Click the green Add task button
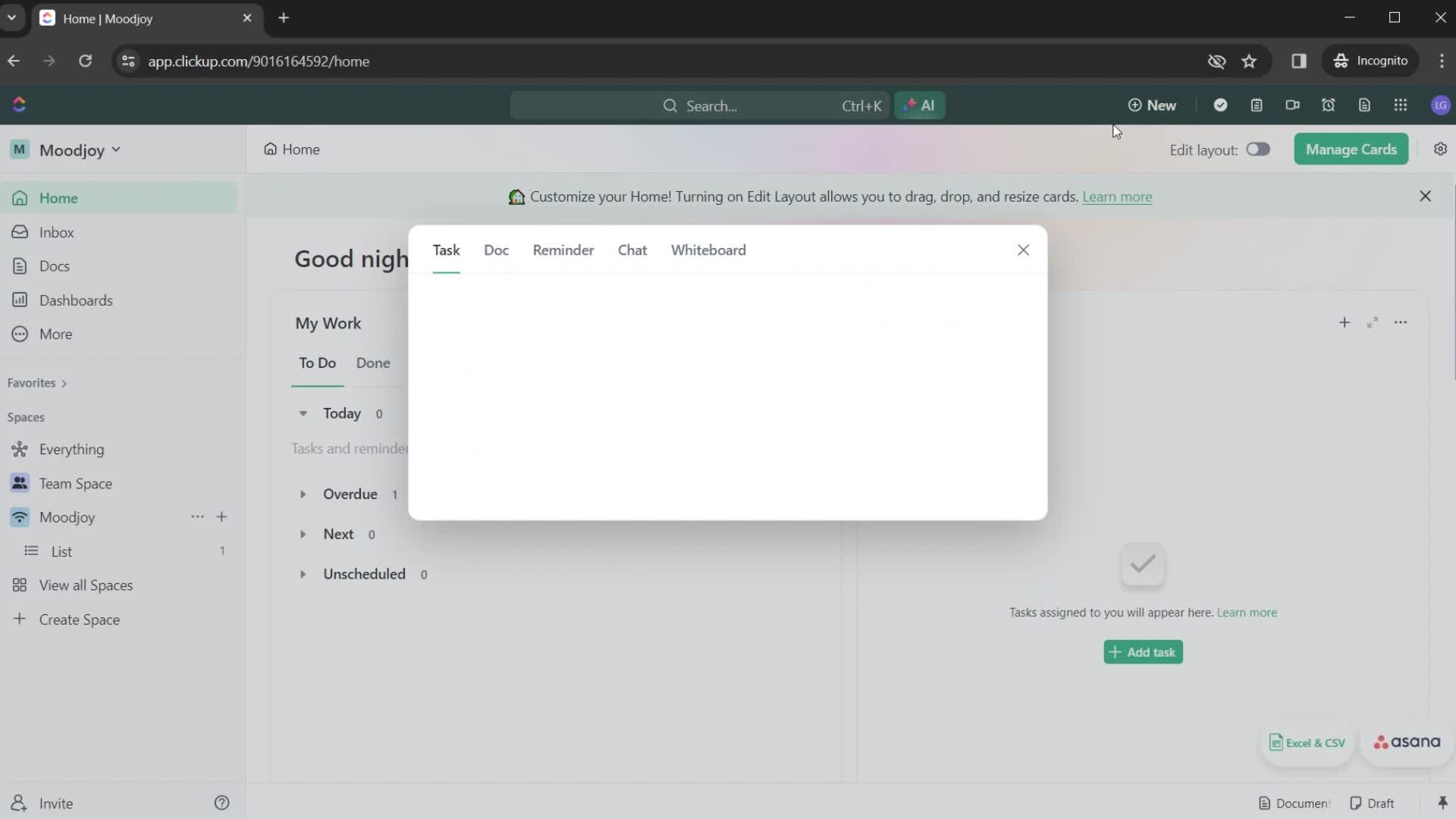Screen dimensions: 1456x819 tap(1143, 652)
